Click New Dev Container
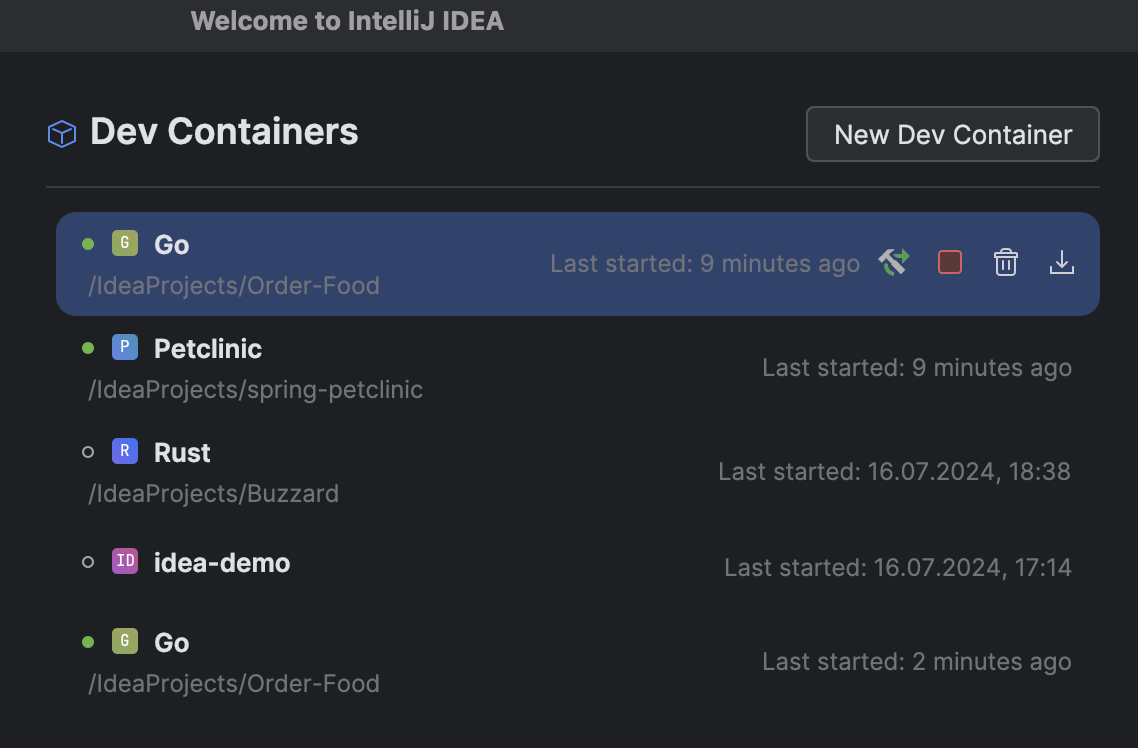Viewport: 1138px width, 748px height. click(951, 134)
